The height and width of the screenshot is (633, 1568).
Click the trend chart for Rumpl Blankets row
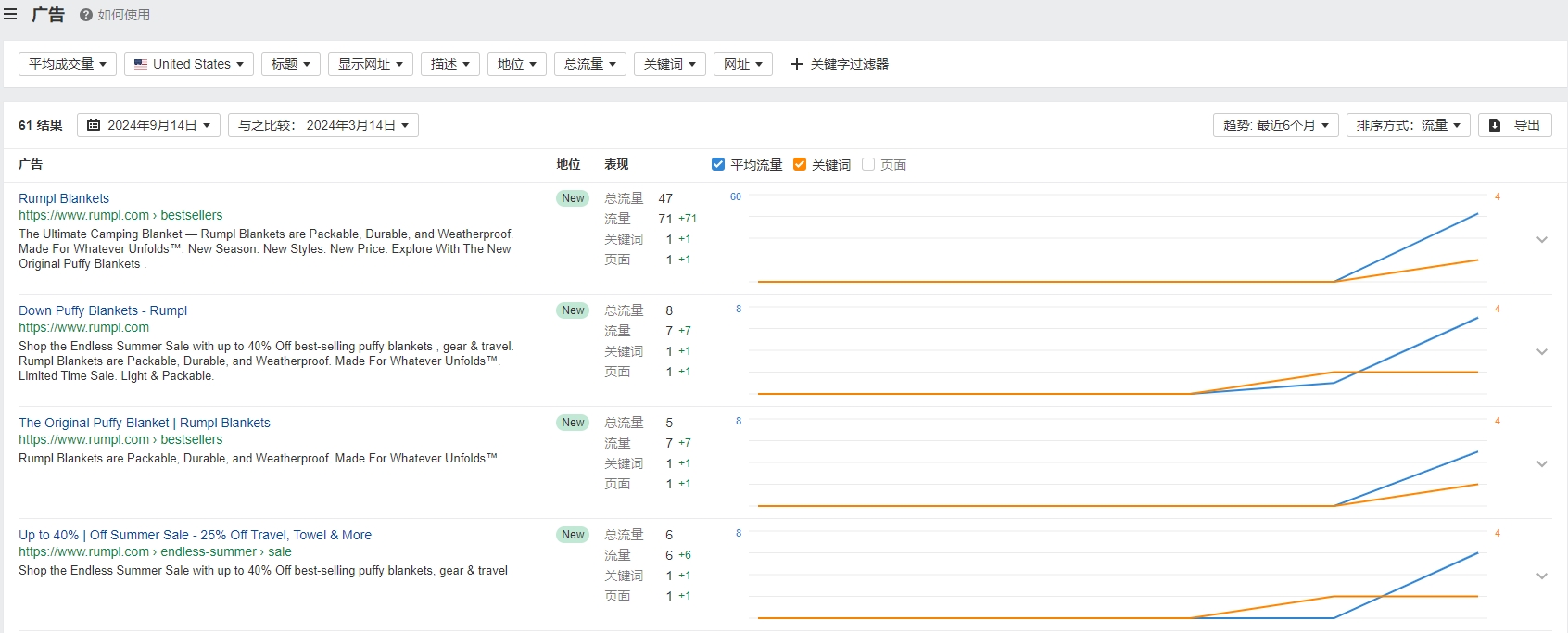coord(1117,238)
